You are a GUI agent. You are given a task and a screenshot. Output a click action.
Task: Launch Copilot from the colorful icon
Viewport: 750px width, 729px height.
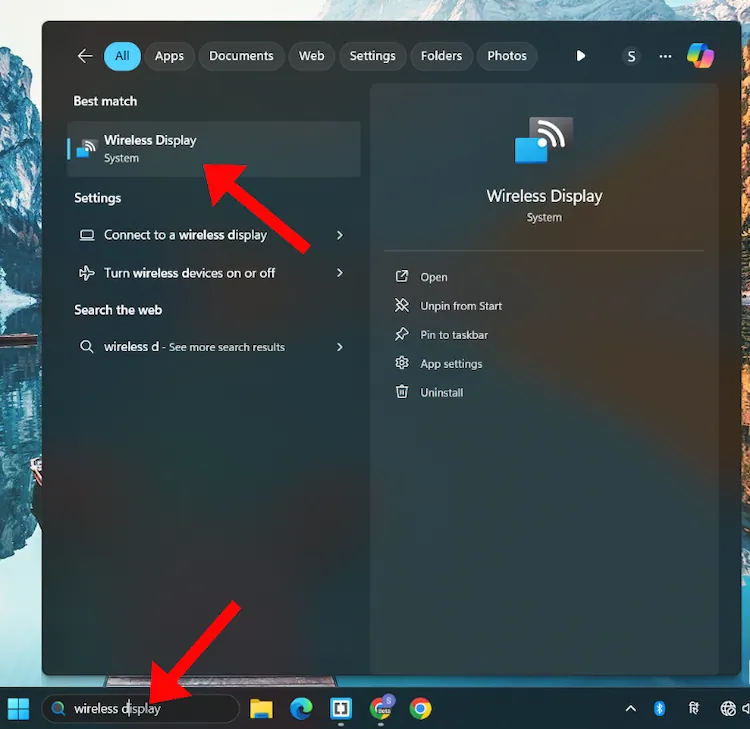(700, 56)
